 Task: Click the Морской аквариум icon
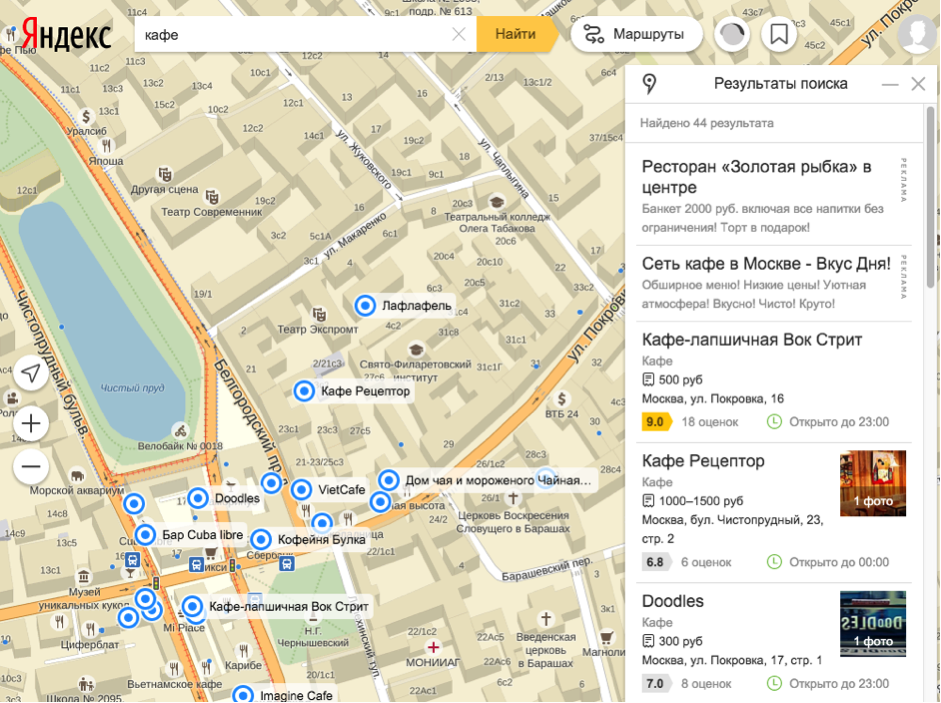pos(77,476)
